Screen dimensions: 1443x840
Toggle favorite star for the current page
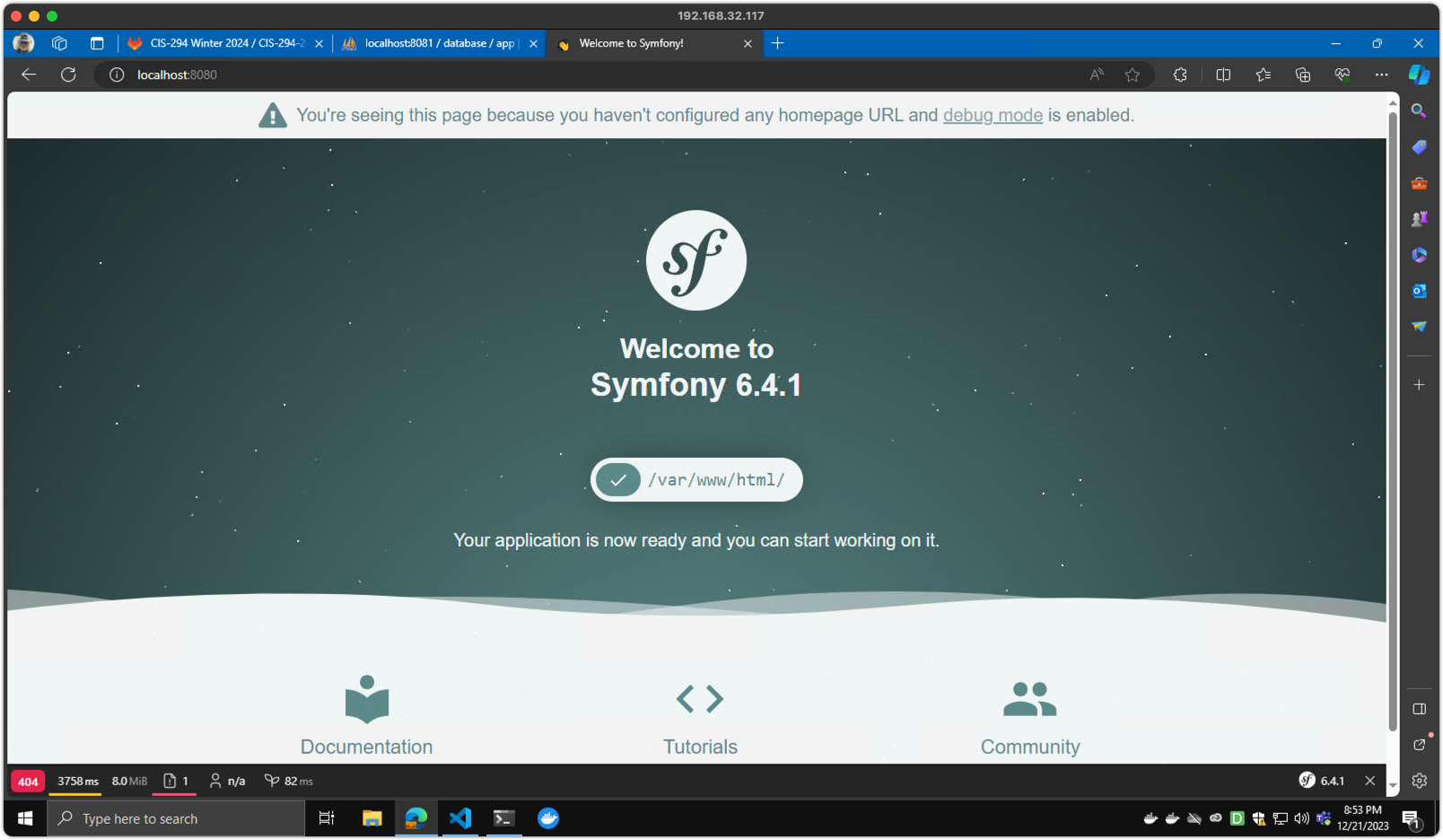tap(1133, 74)
